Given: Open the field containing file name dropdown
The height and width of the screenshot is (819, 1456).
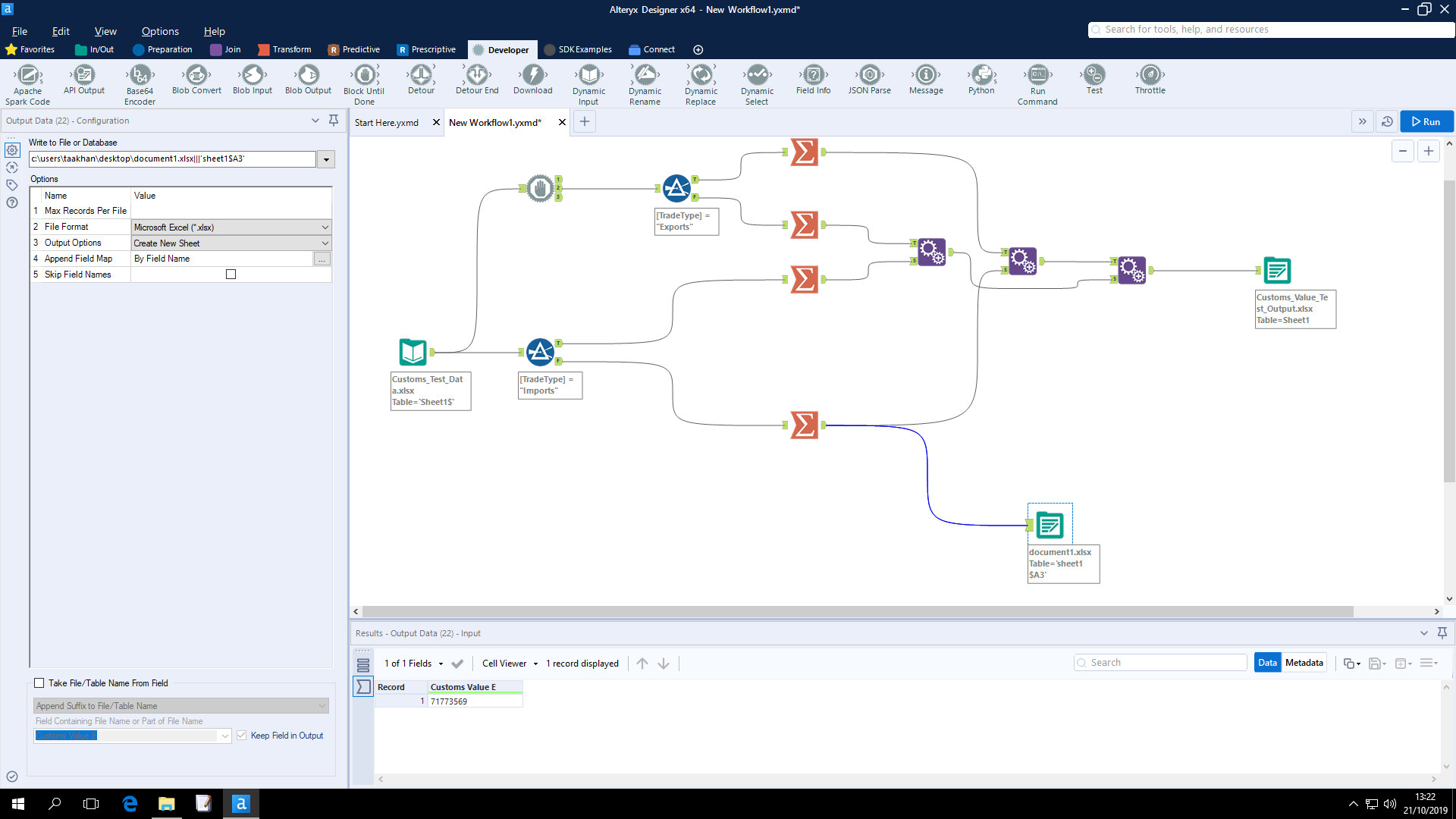Looking at the screenshot, I should click(x=225, y=736).
